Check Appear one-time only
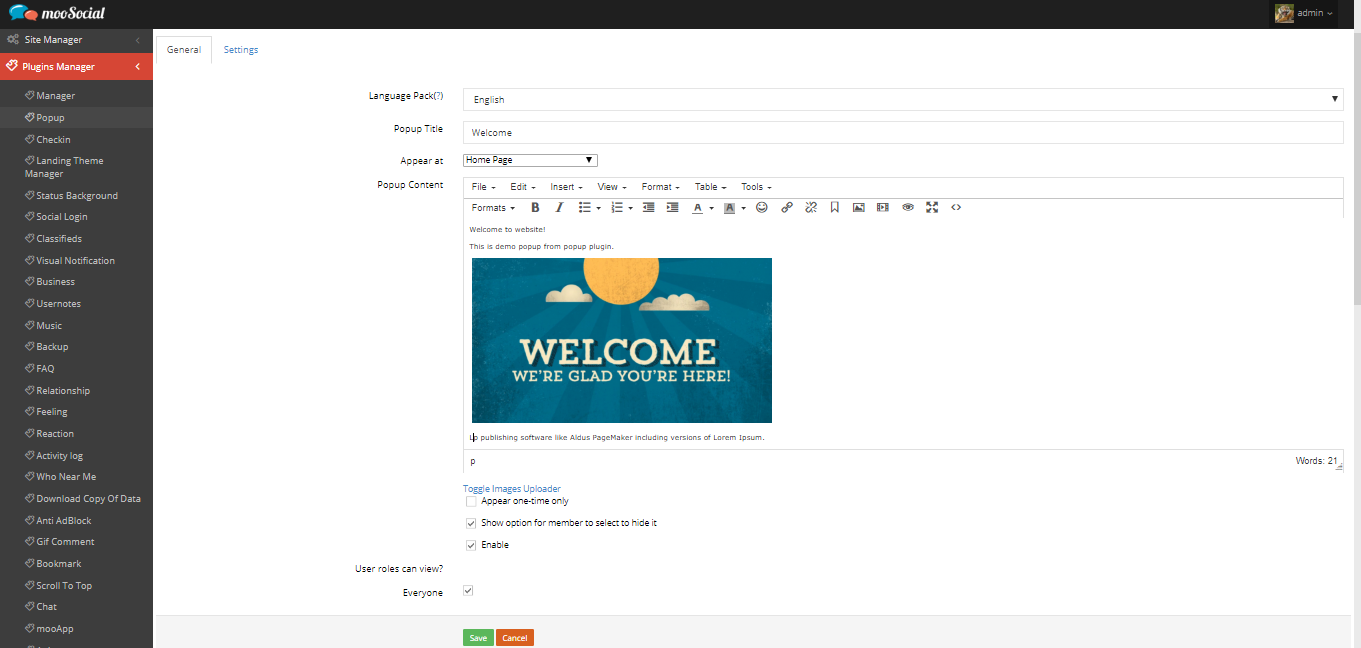This screenshot has height=648, width=1361. click(x=471, y=501)
